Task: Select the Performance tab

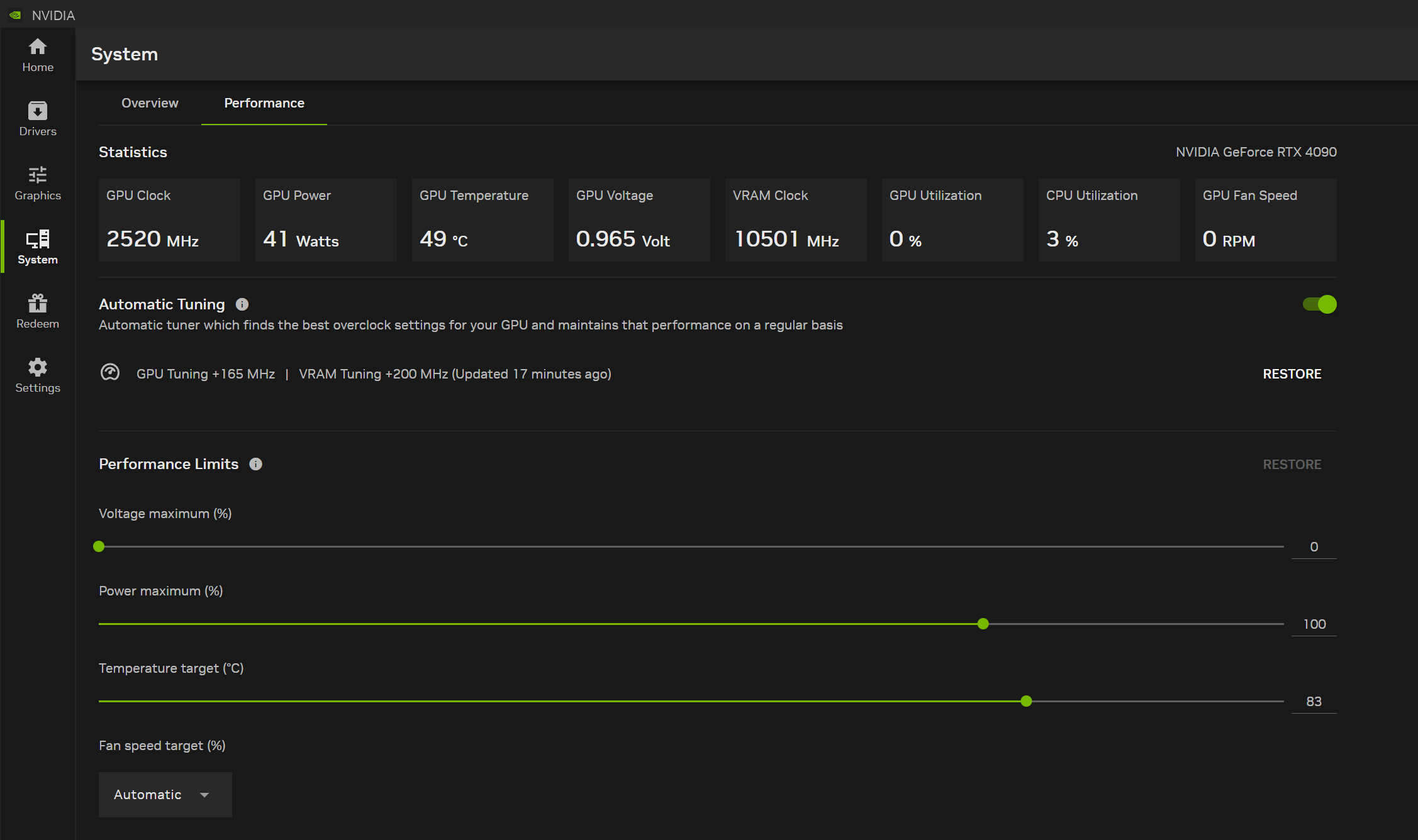Action: pos(264,103)
